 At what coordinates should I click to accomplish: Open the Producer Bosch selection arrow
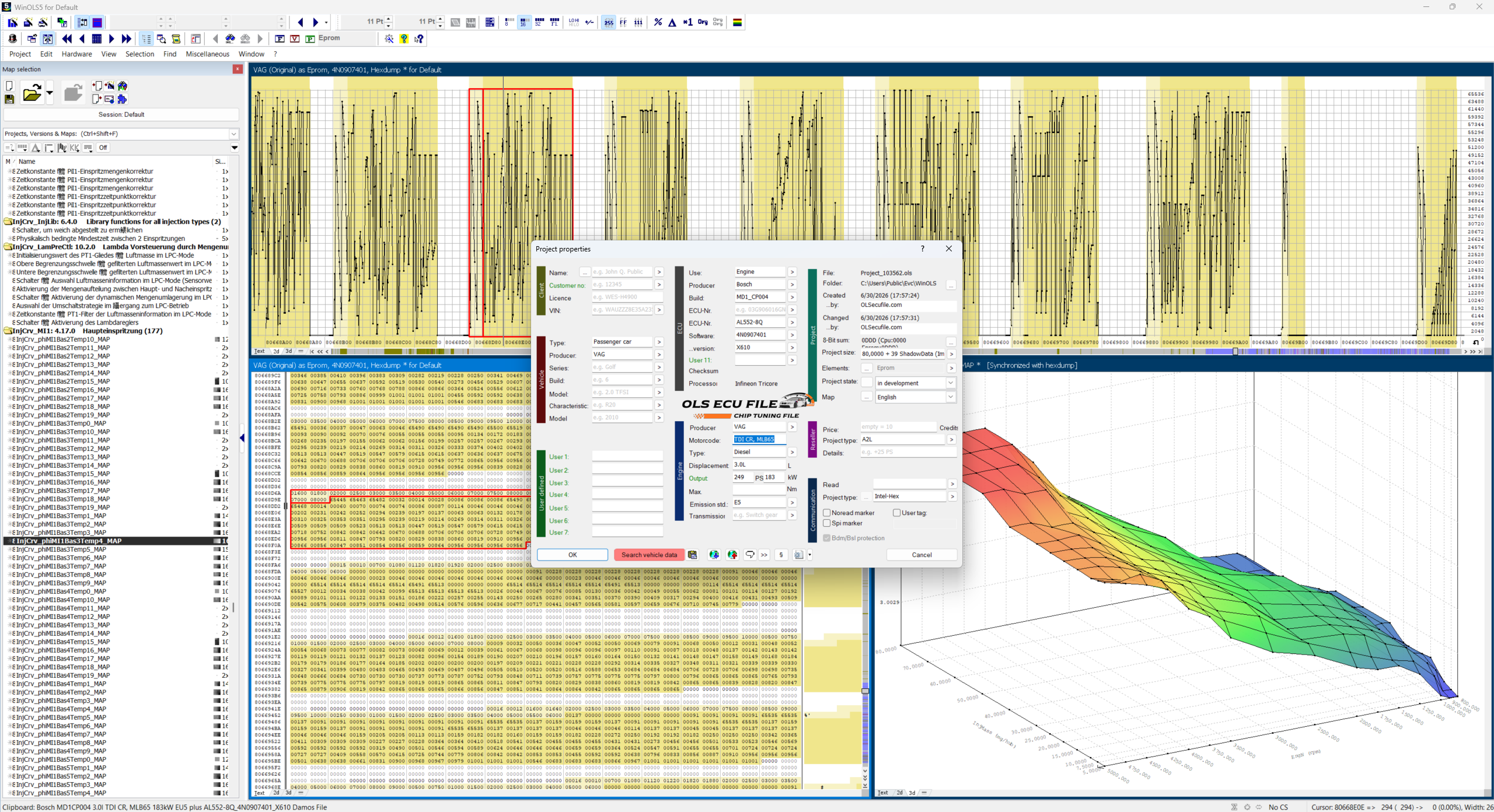click(x=792, y=285)
